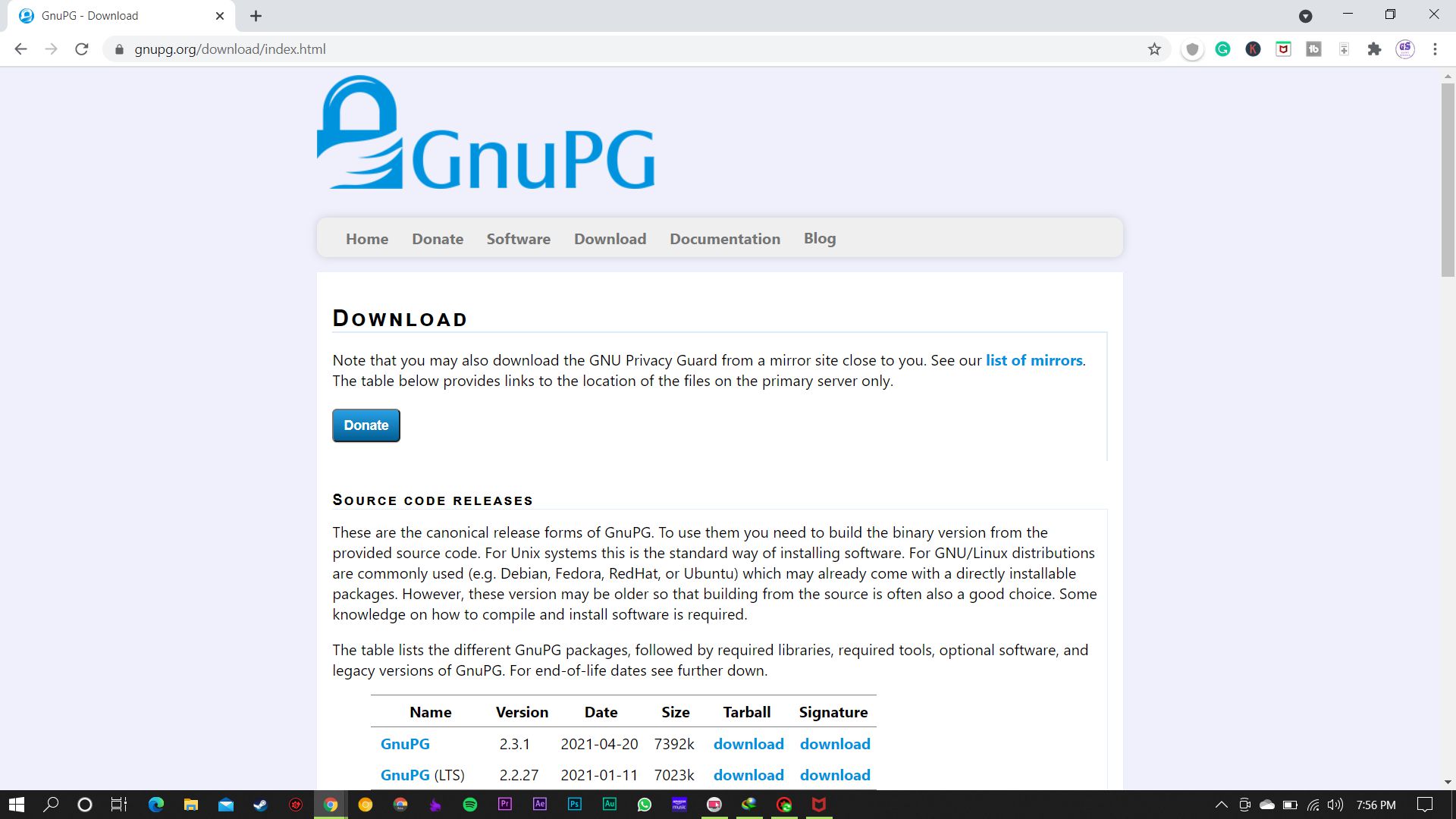Click the scrollbar down arrow
This screenshot has width=1456, height=819.
click(x=1448, y=782)
